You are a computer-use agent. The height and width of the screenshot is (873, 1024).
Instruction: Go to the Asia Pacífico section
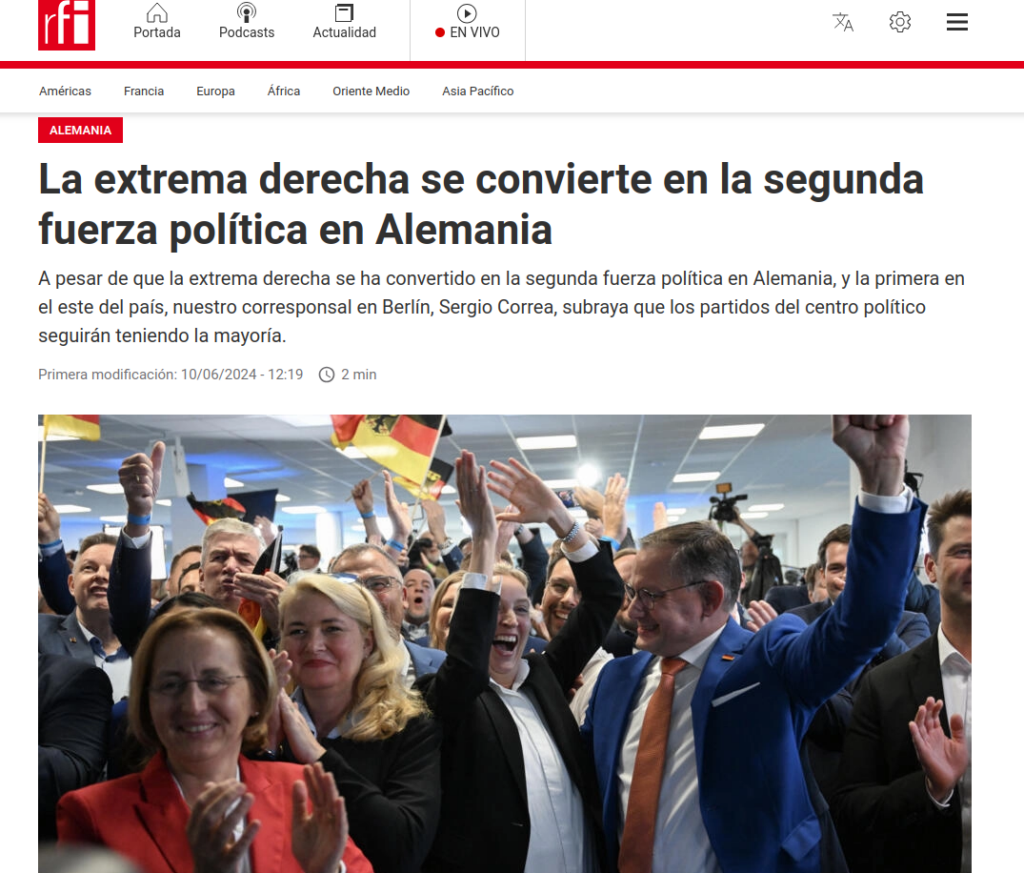click(478, 91)
